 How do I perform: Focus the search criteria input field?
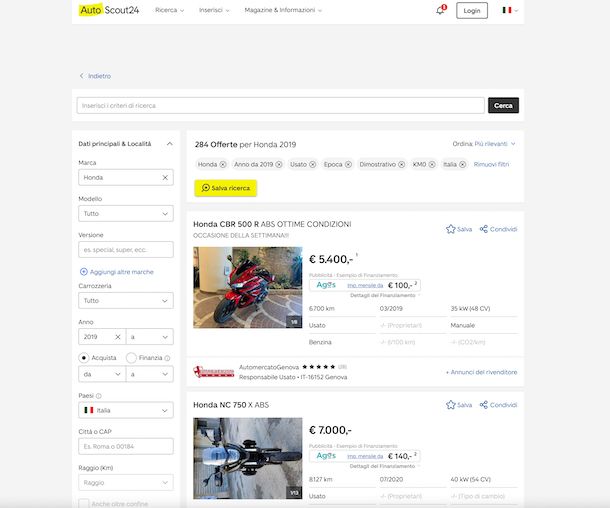pos(280,105)
